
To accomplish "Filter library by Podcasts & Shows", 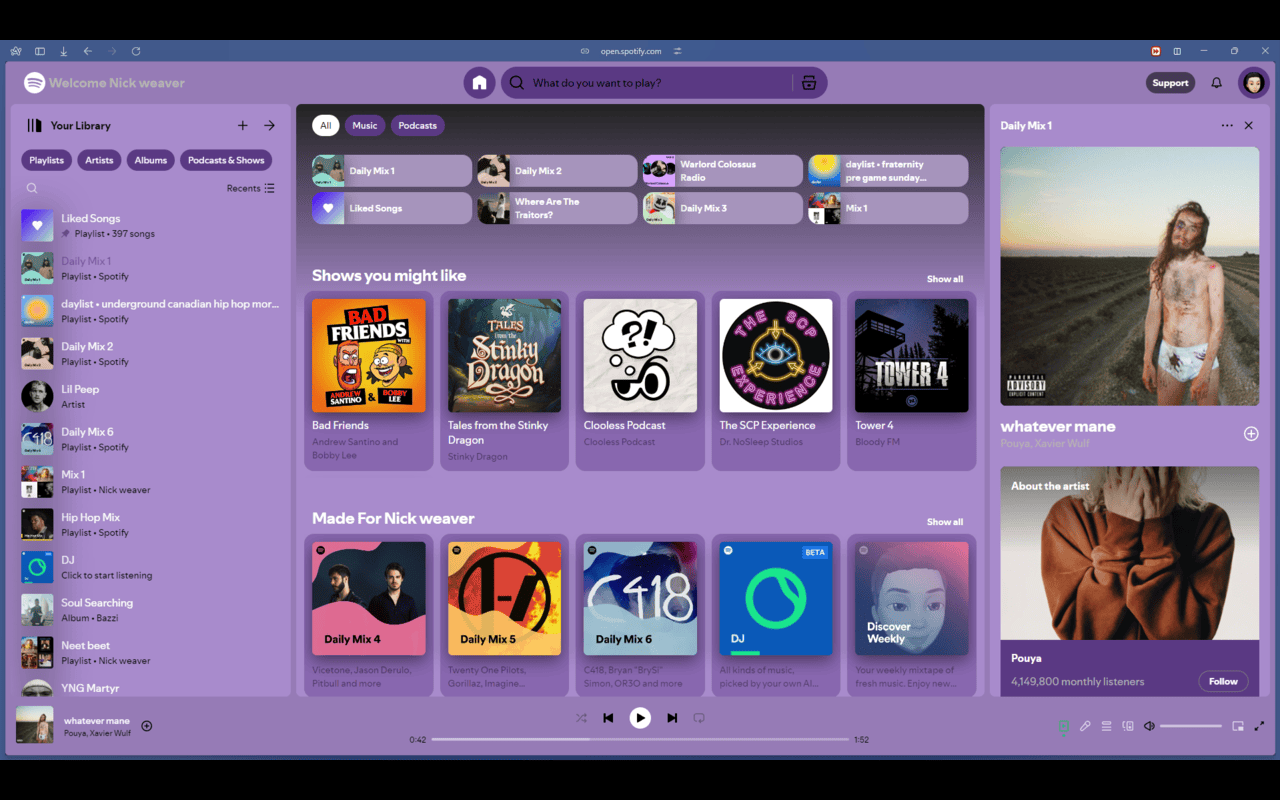I will [x=226, y=160].
